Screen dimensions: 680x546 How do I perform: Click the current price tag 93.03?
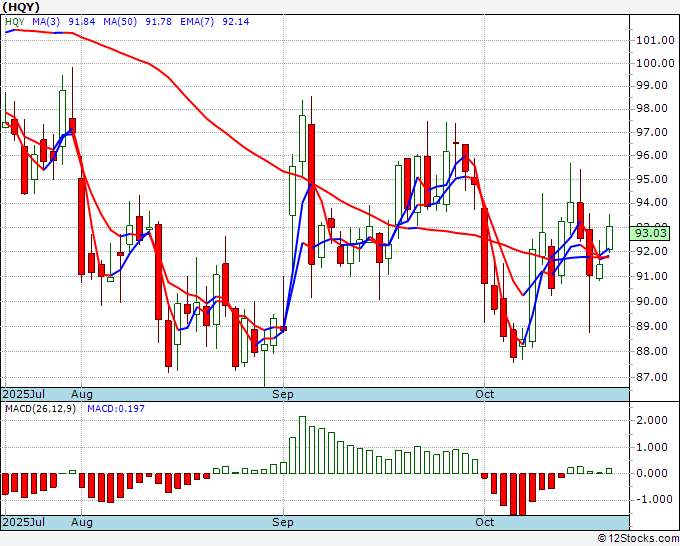651,233
